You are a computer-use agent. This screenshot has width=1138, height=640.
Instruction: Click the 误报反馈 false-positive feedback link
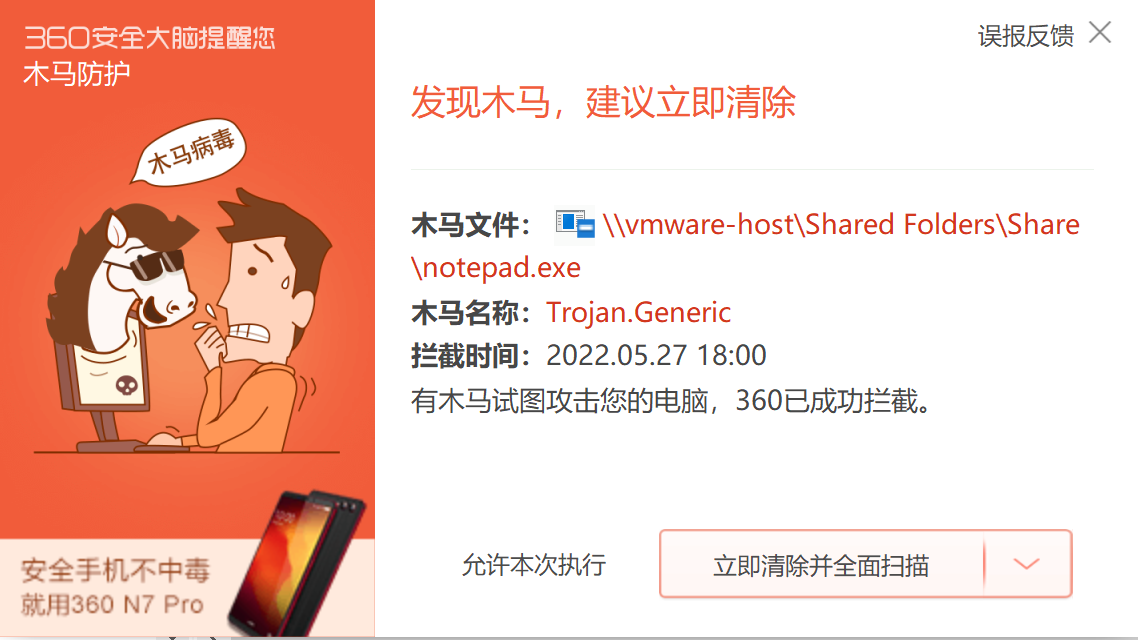(1026, 36)
